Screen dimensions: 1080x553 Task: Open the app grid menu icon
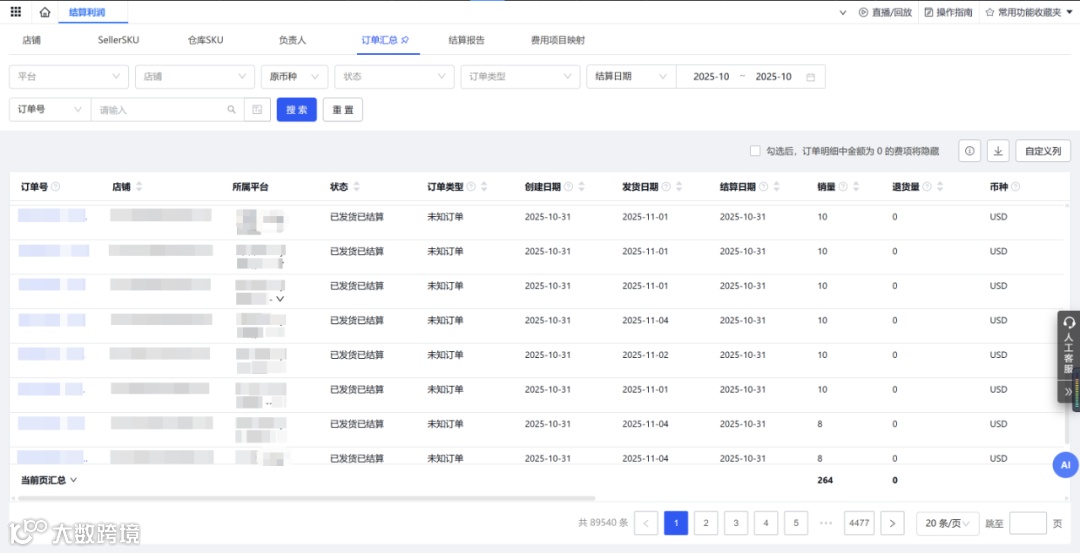point(16,12)
